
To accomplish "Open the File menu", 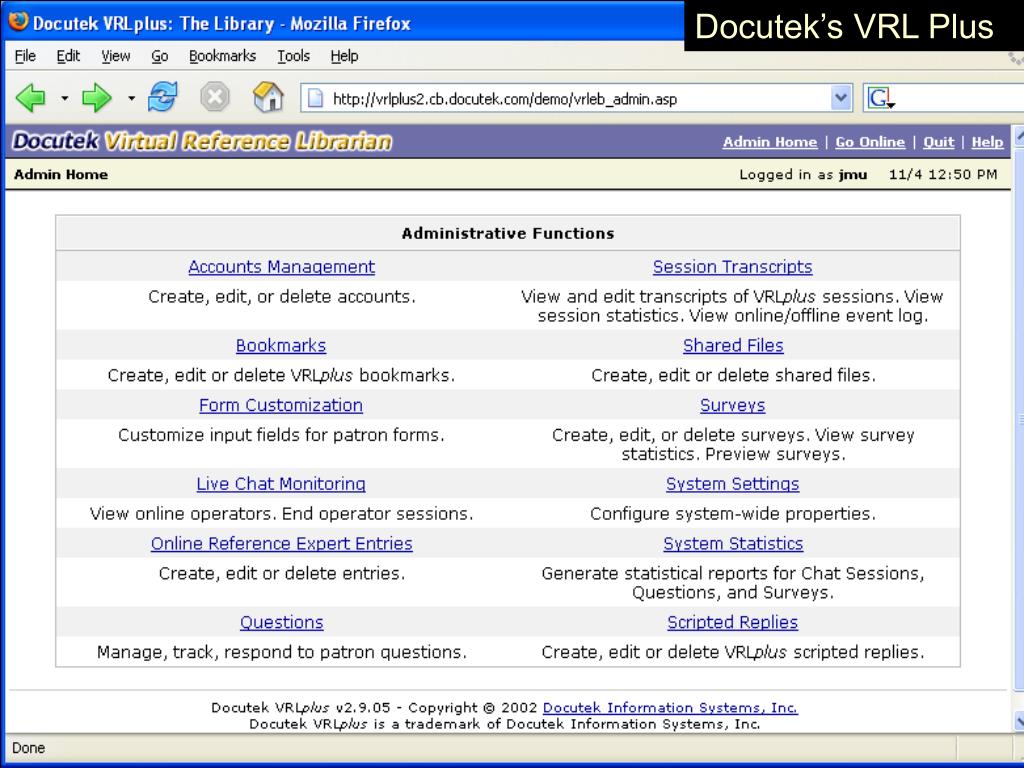I will coord(25,56).
